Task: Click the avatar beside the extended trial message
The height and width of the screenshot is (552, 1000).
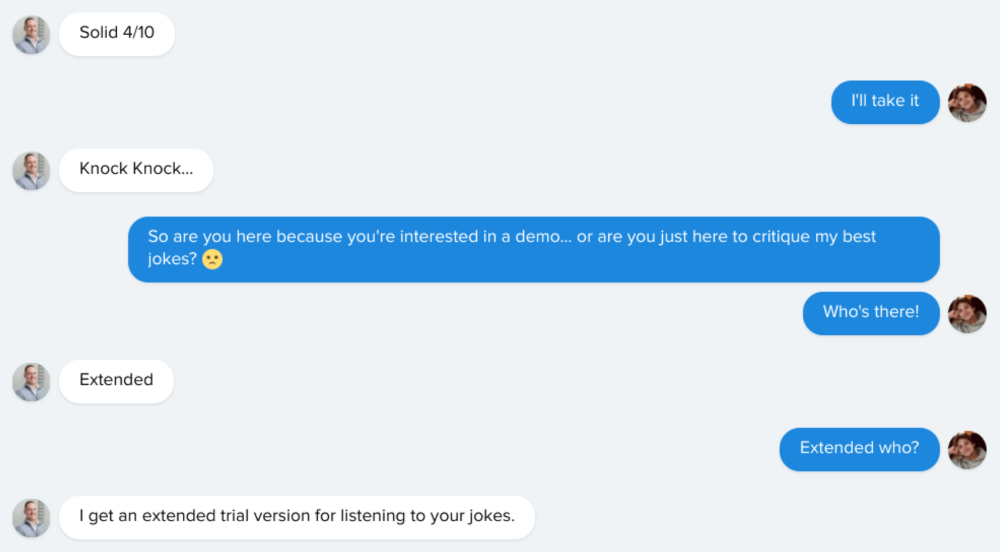Action: pyautogui.click(x=31, y=518)
